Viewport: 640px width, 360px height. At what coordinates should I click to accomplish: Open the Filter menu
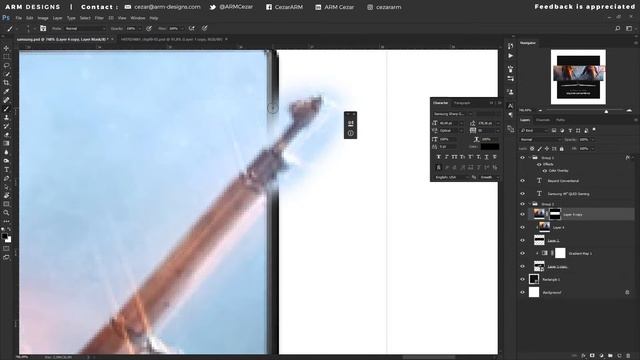(99, 18)
